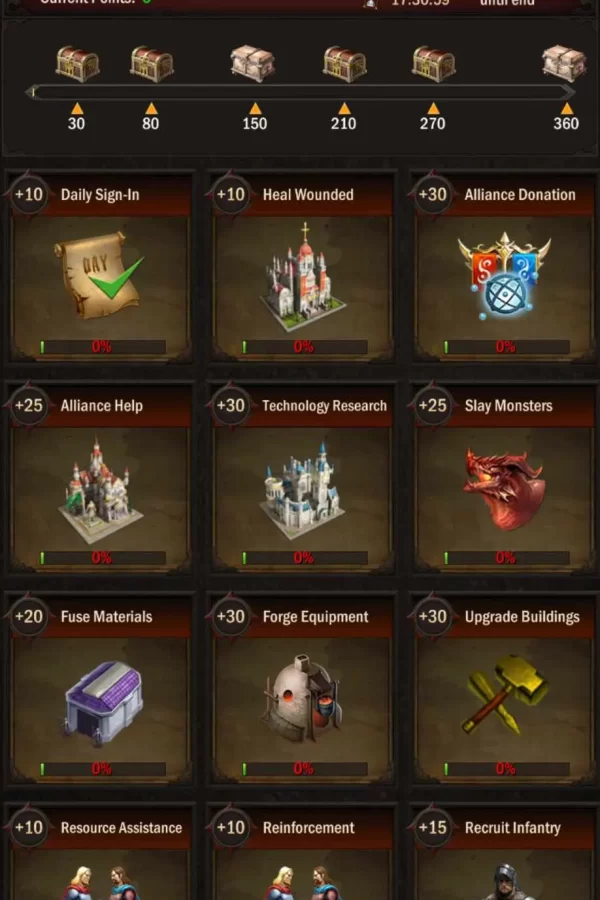Open the Forge Equipment furnace icon
The image size is (600, 900).
303,699
